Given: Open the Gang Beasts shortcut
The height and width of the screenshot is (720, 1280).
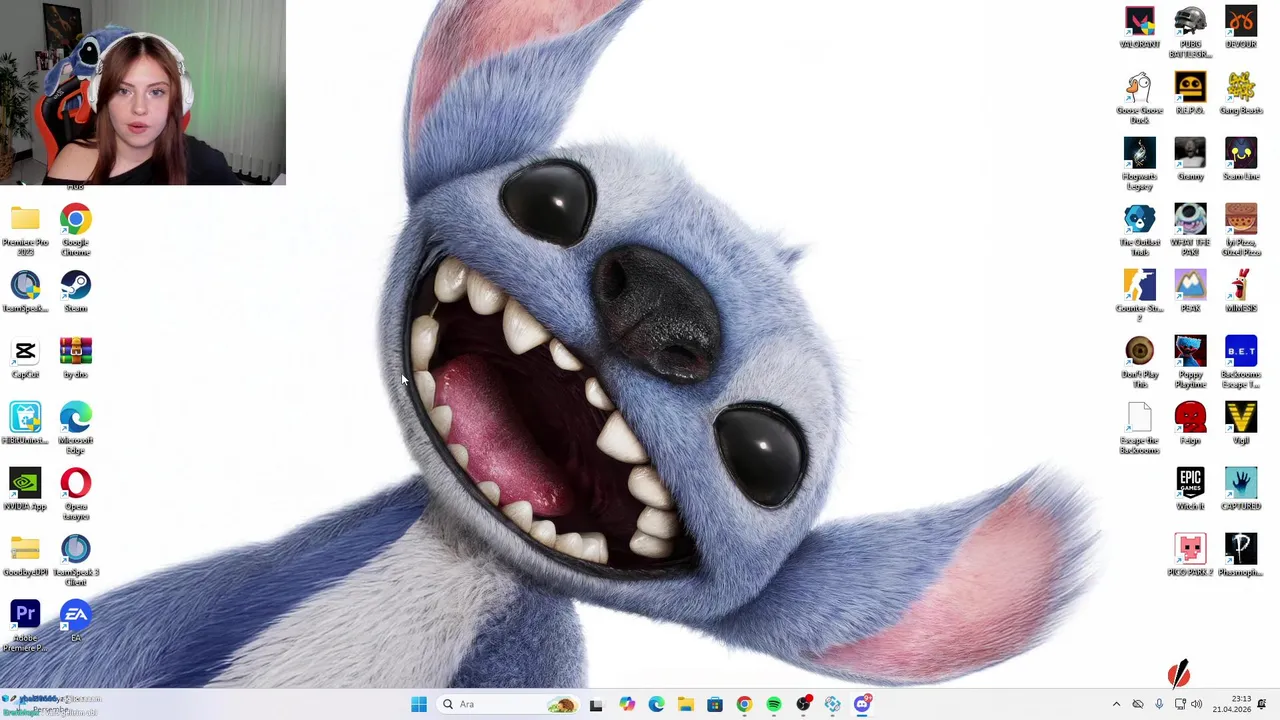Looking at the screenshot, I should [1241, 94].
